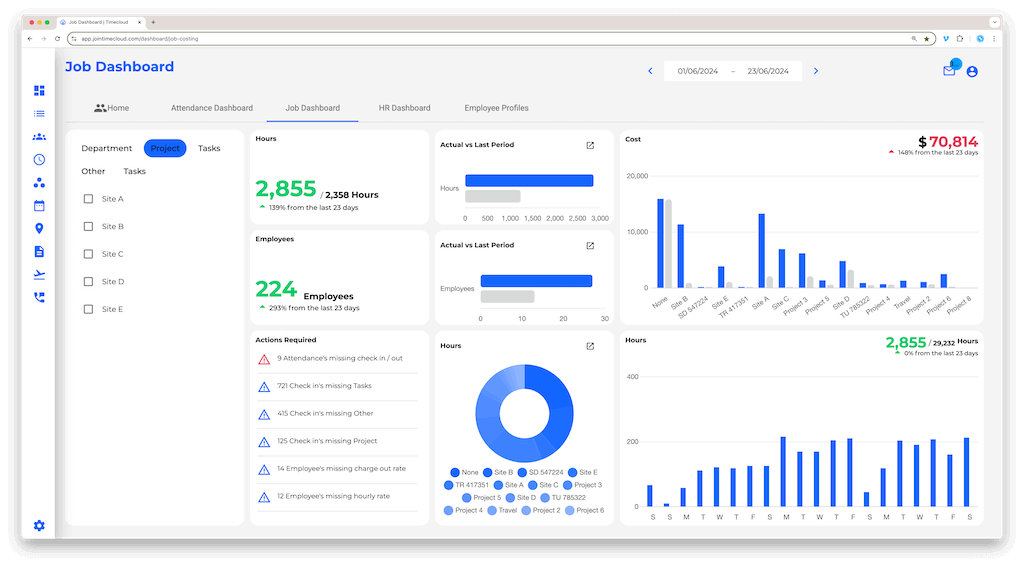The width and height of the screenshot is (1024, 567).
Task: Expand the Hours donut chart popout icon
Action: pyautogui.click(x=590, y=346)
